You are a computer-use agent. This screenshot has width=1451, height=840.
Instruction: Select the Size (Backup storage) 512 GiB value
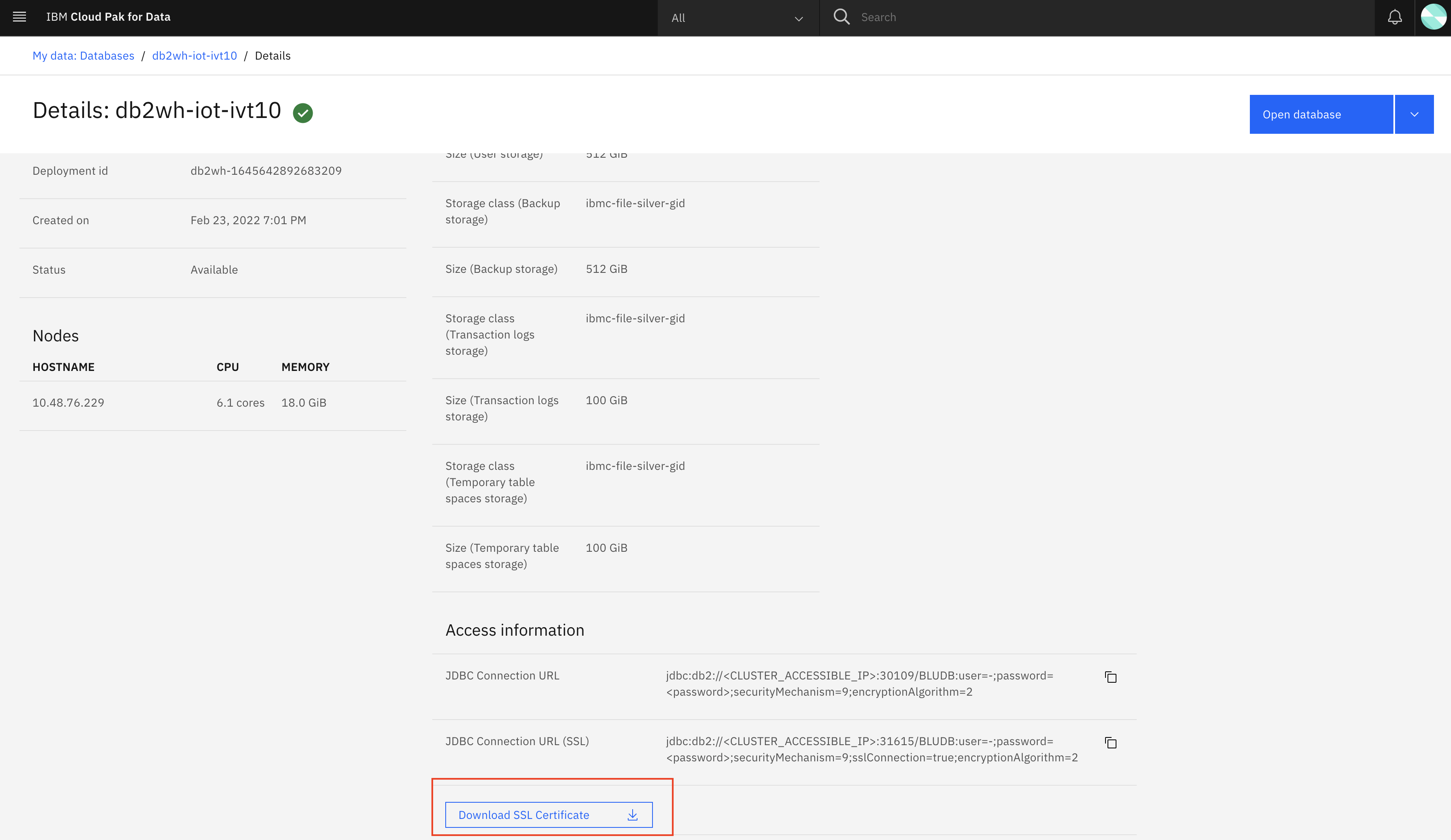[x=606, y=269]
